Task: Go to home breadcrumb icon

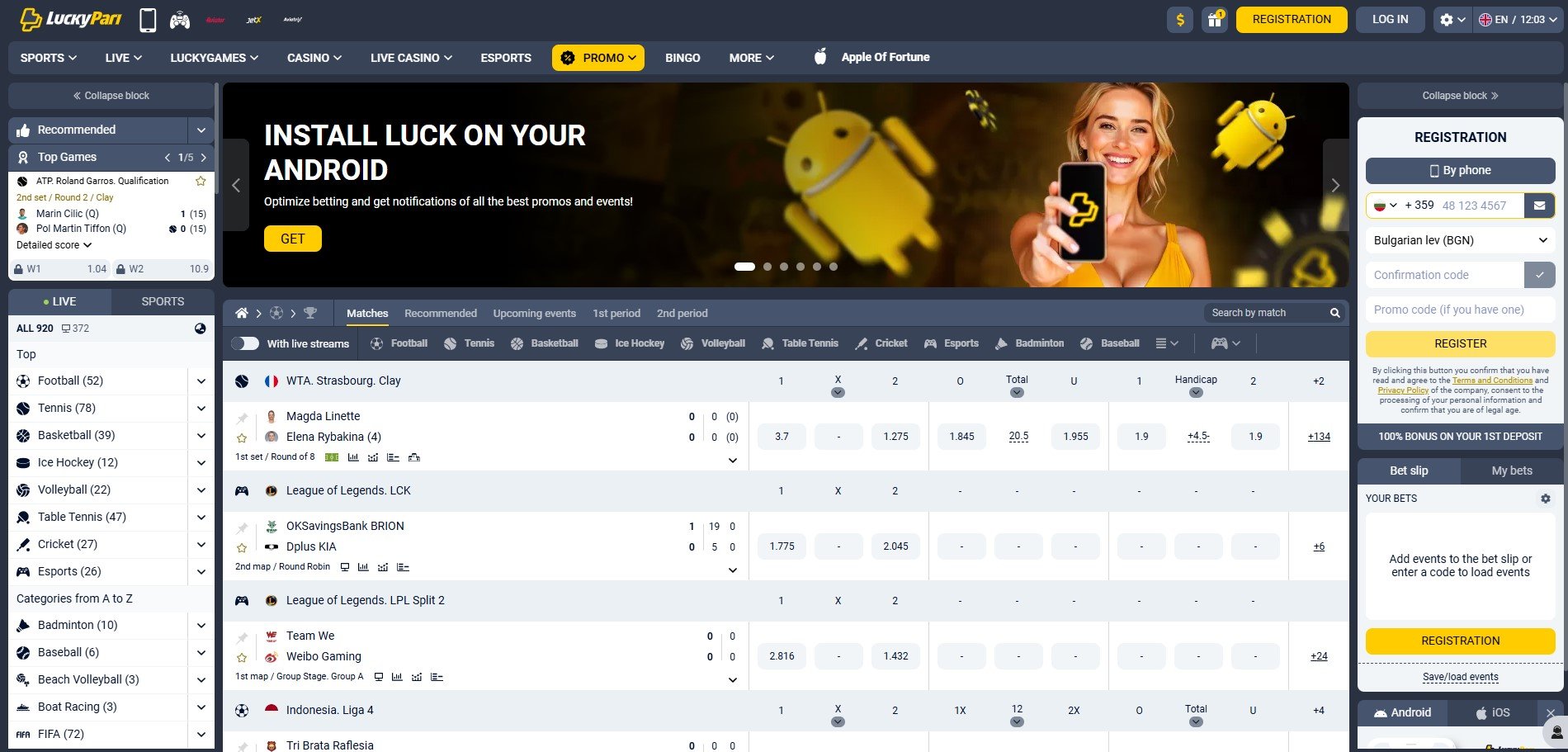Action: point(242,313)
